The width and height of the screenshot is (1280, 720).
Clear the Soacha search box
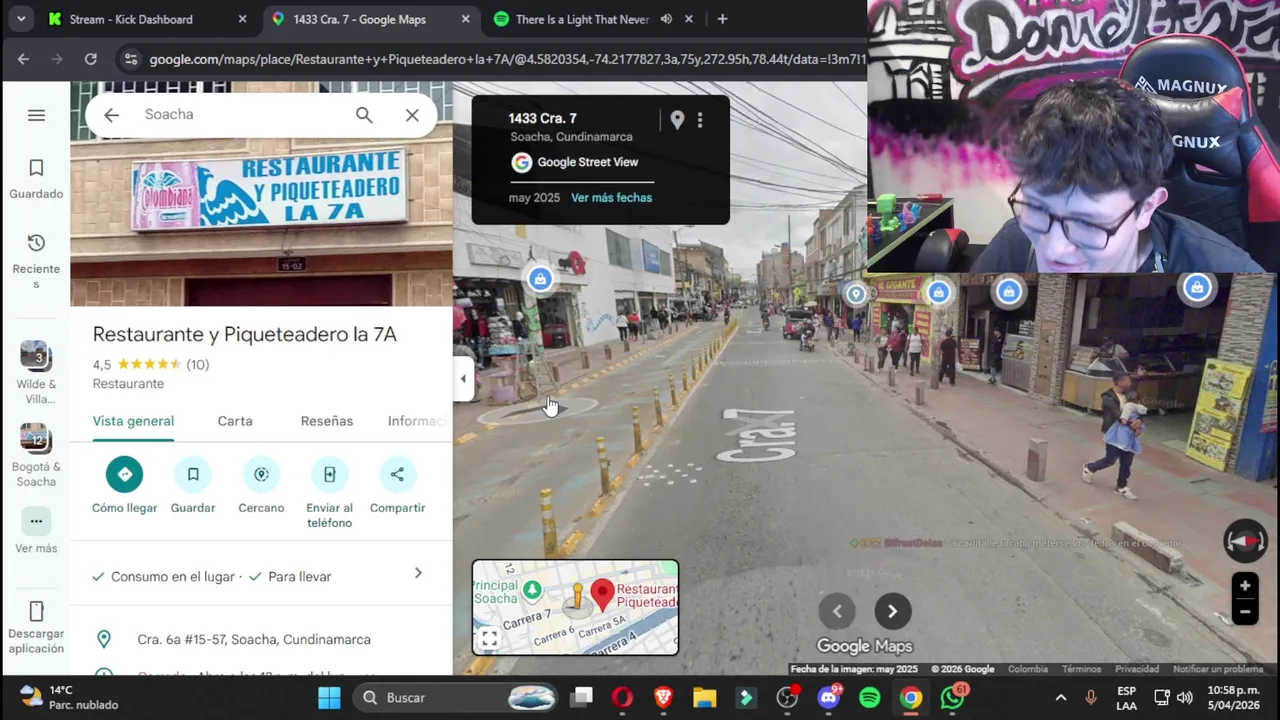(x=412, y=115)
